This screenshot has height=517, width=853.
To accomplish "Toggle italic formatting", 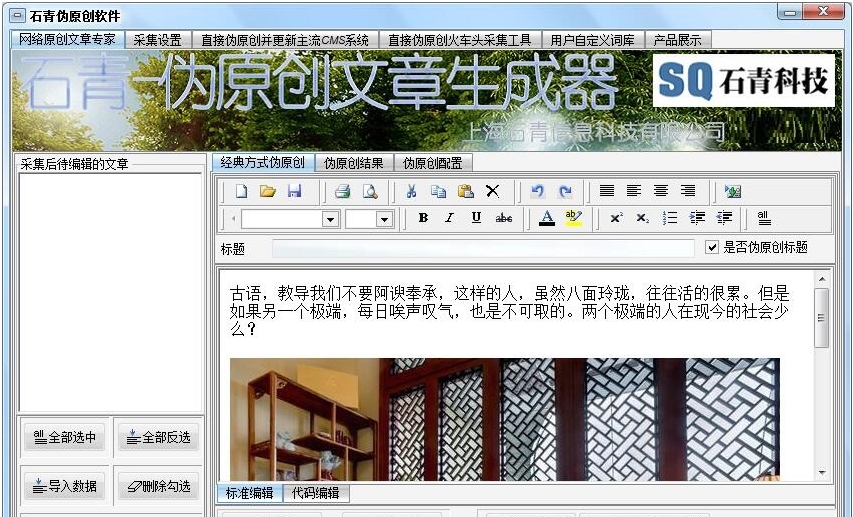I will [x=449, y=218].
